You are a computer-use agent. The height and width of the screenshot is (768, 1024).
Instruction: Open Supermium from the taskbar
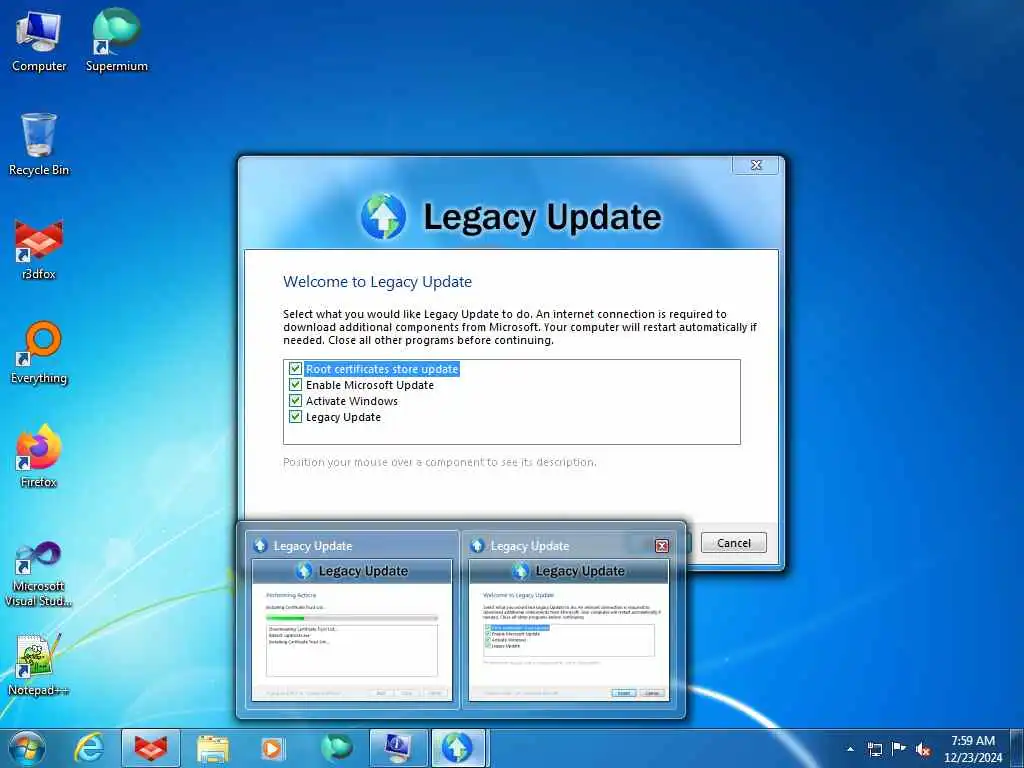pyautogui.click(x=336, y=748)
